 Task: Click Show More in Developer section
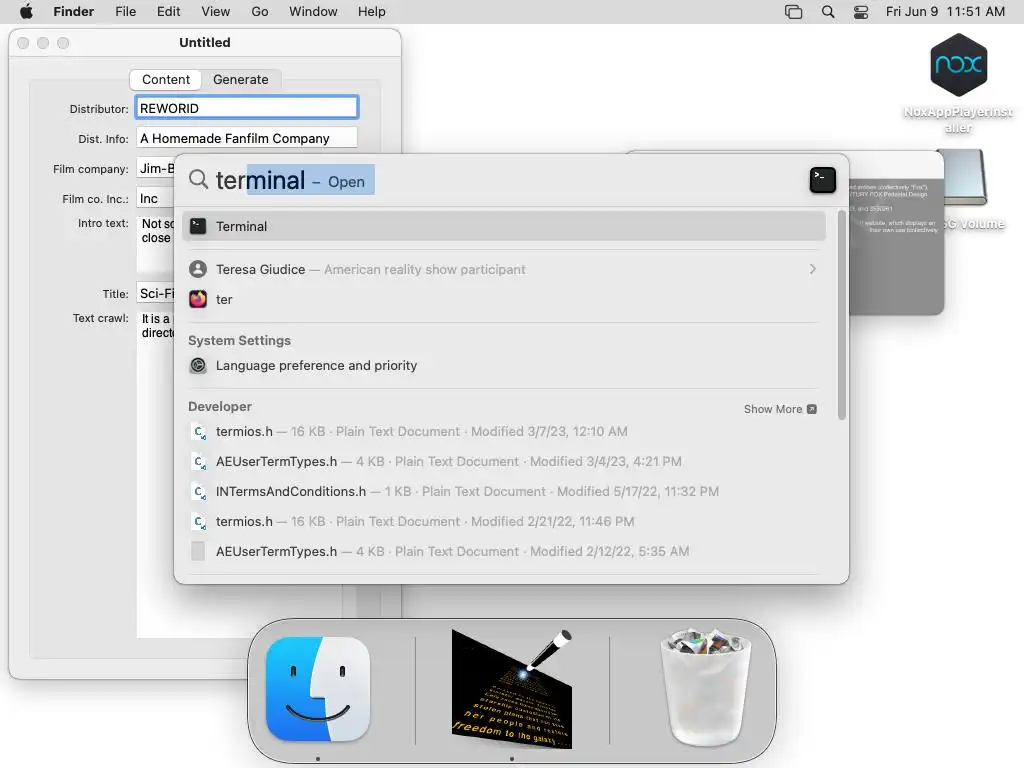[x=773, y=409]
